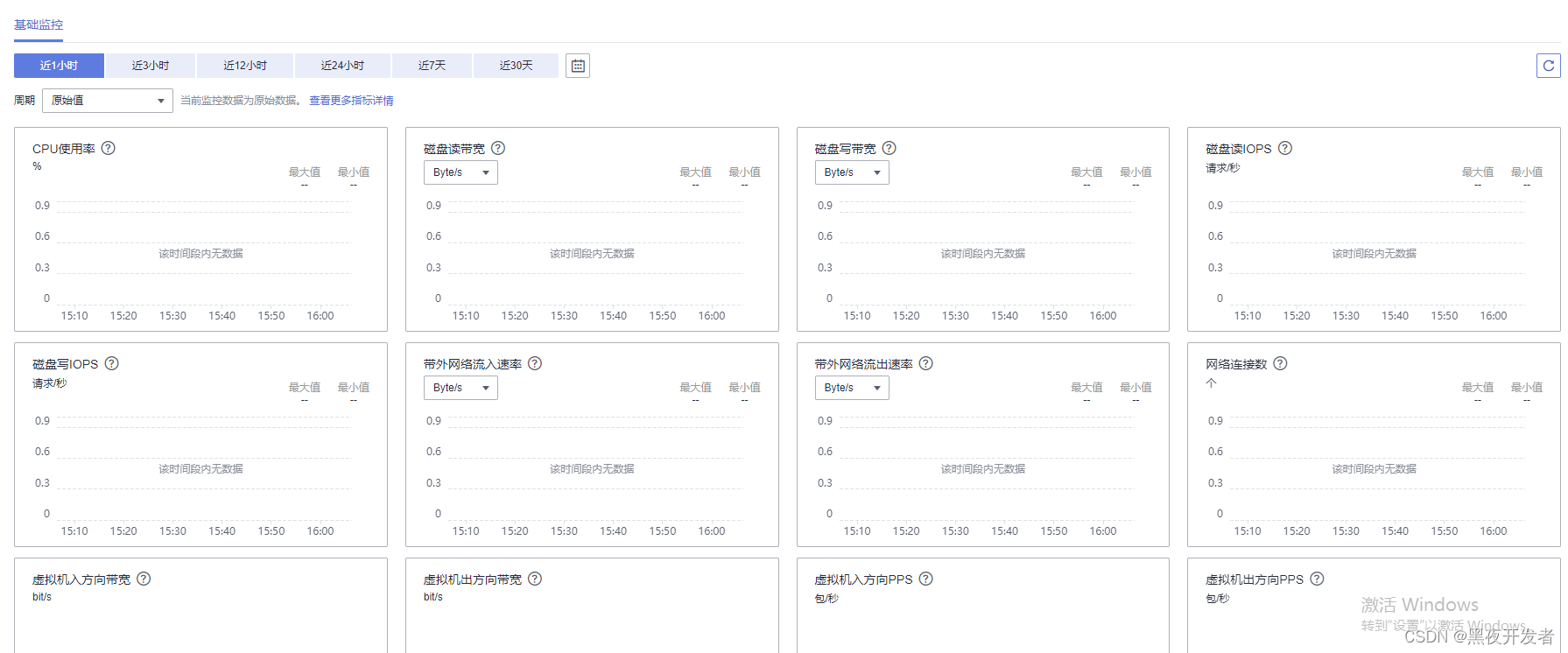This screenshot has height=653, width=1568.
Task: Select the 近3小时 time range
Action: tap(151, 66)
